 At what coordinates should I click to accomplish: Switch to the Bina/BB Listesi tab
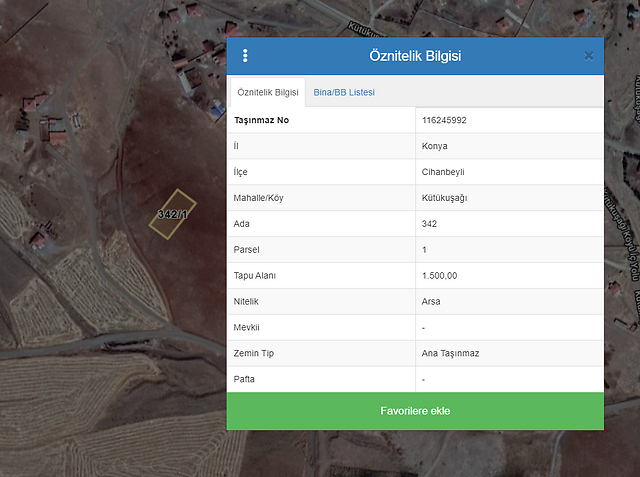(344, 92)
